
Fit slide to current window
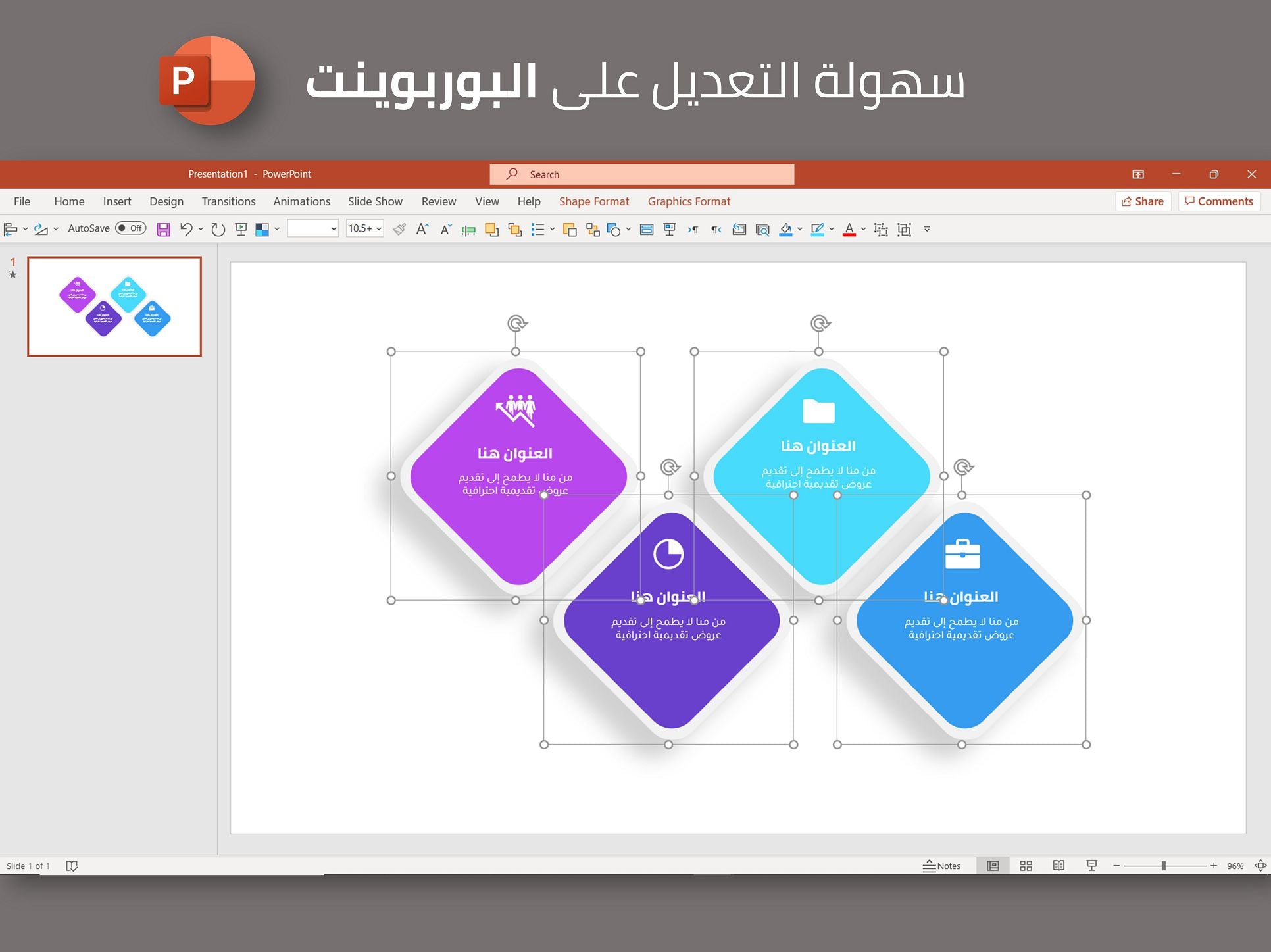[1260, 866]
